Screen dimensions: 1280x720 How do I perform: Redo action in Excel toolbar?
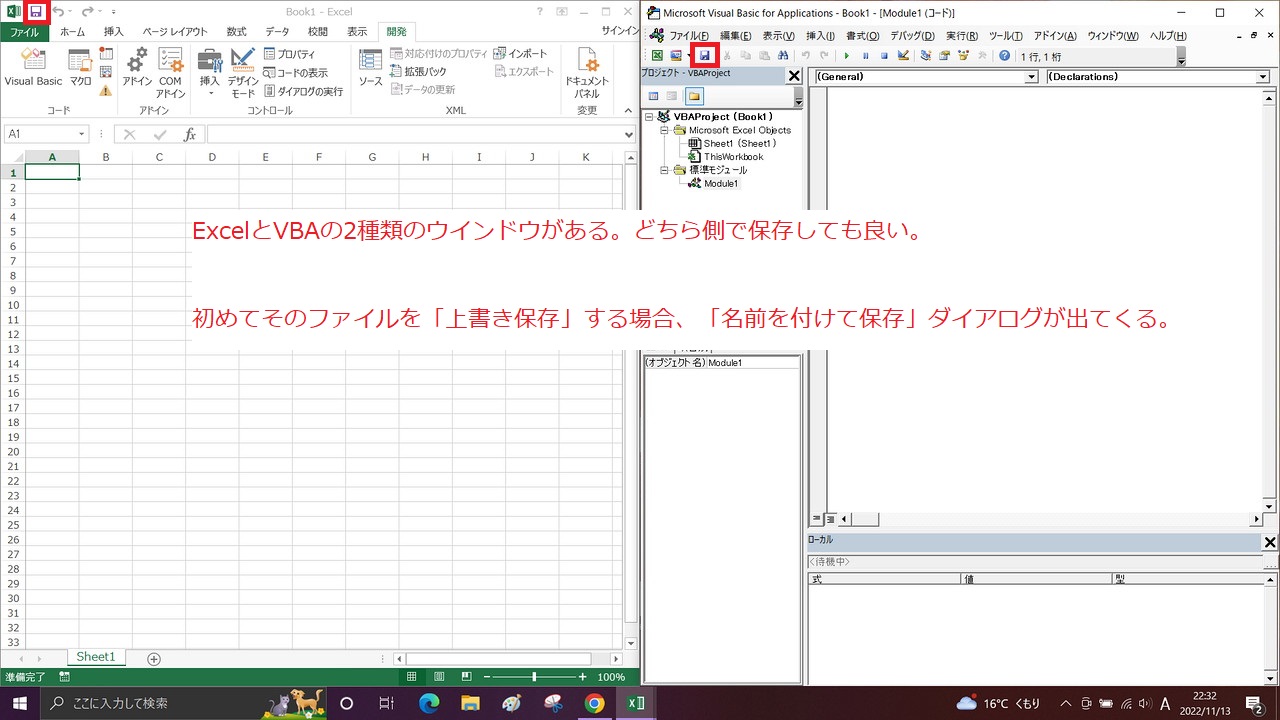click(x=88, y=11)
